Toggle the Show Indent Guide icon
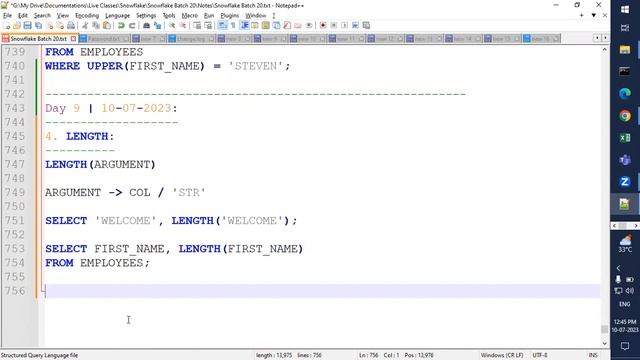 [245, 25]
